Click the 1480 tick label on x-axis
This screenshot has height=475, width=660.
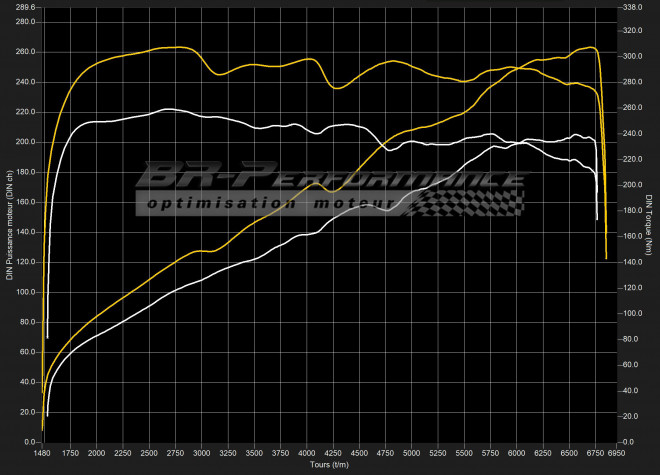43,453
